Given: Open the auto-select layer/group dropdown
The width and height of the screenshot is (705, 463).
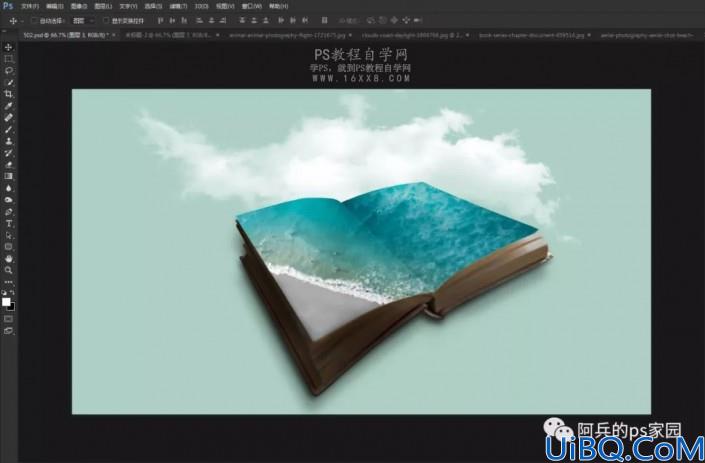Looking at the screenshot, I should (x=83, y=21).
